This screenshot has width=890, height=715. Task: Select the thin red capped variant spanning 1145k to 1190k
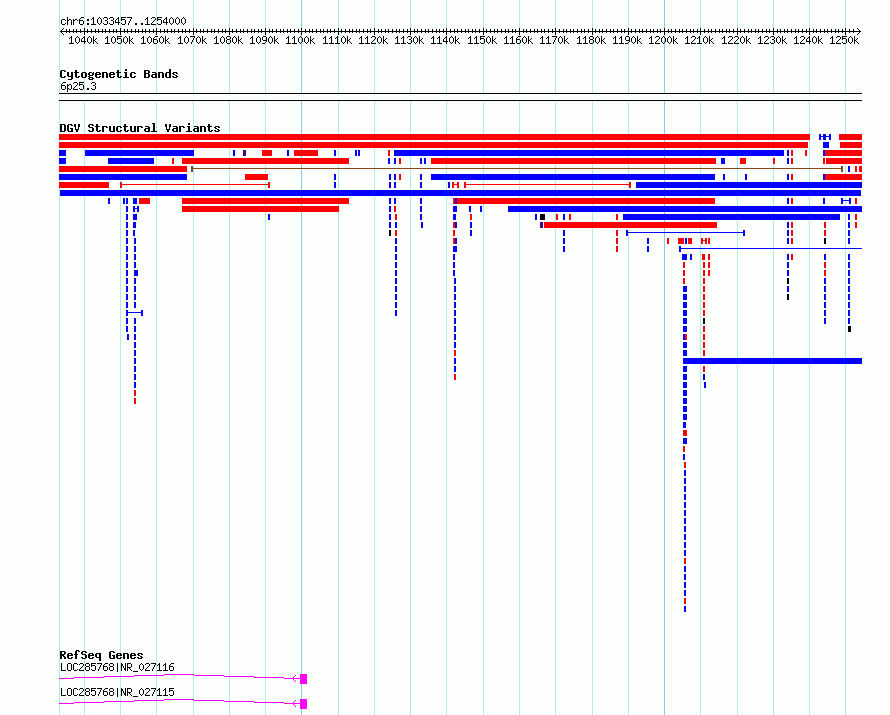click(548, 185)
